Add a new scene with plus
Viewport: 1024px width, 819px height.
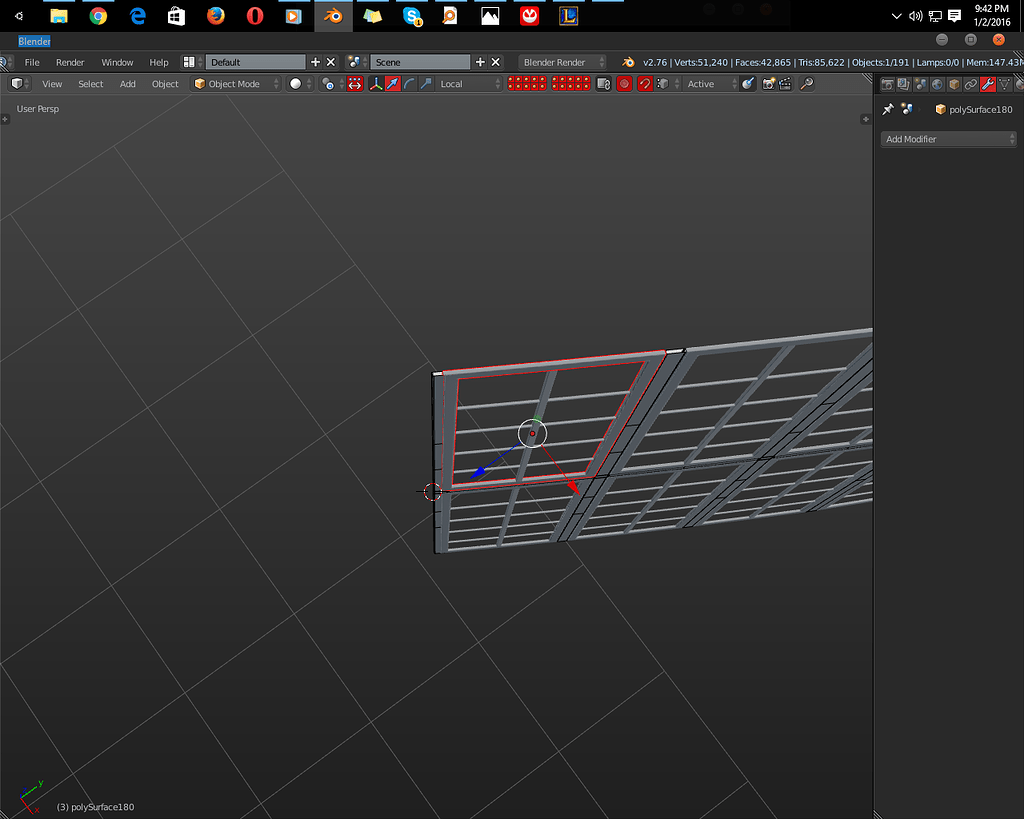[480, 62]
